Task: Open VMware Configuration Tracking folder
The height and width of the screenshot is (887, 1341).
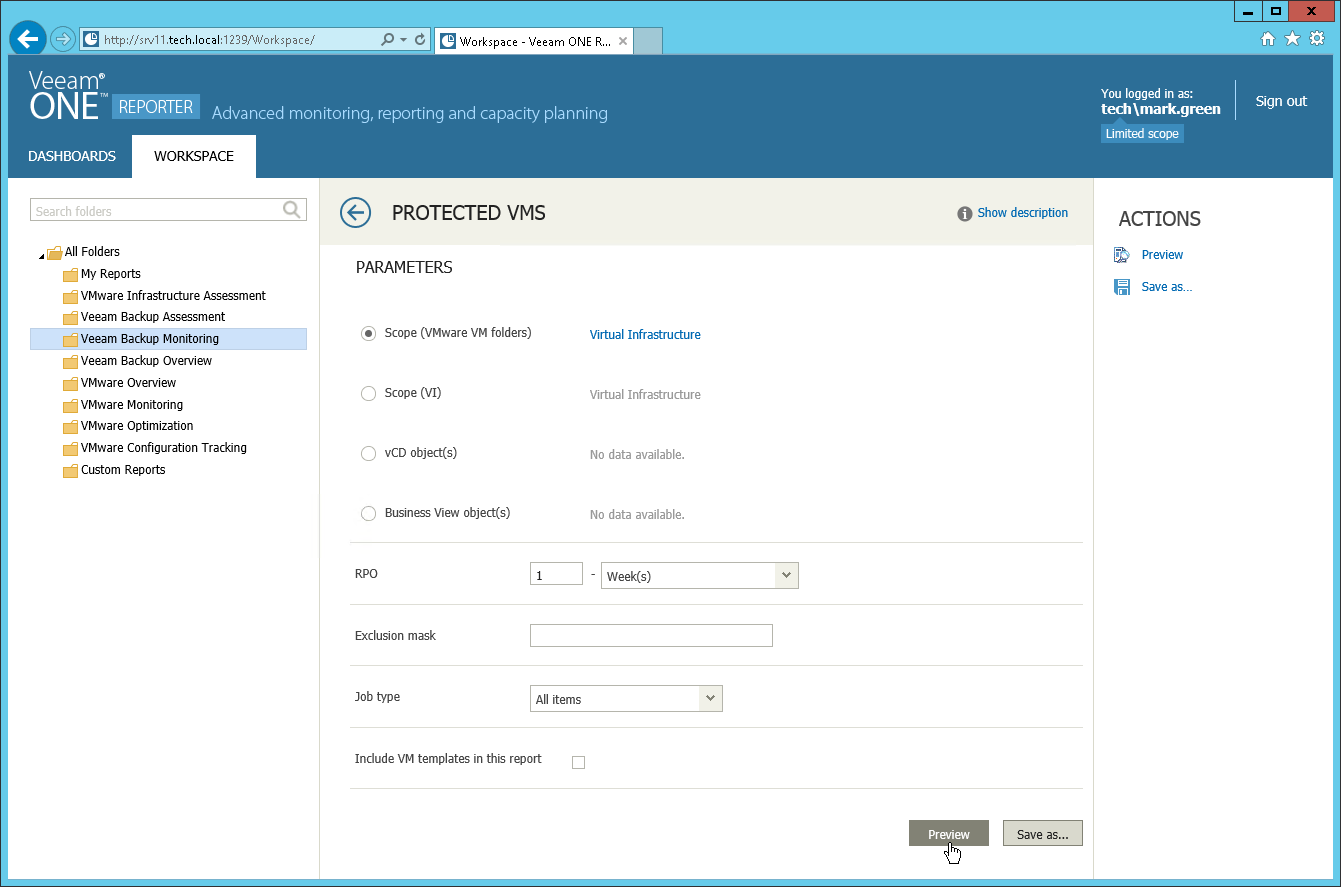Action: tap(163, 448)
